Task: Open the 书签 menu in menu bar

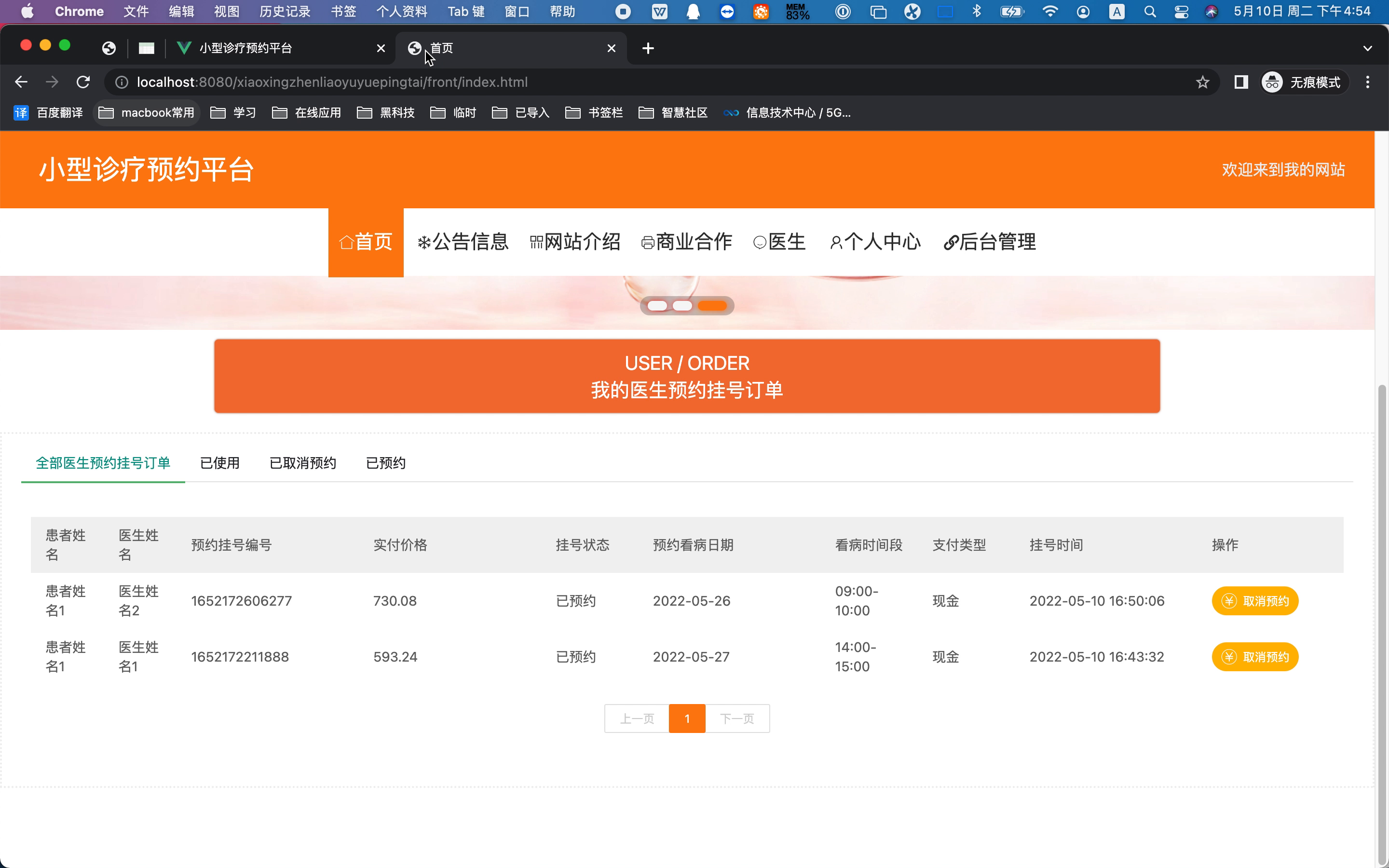Action: (343, 12)
